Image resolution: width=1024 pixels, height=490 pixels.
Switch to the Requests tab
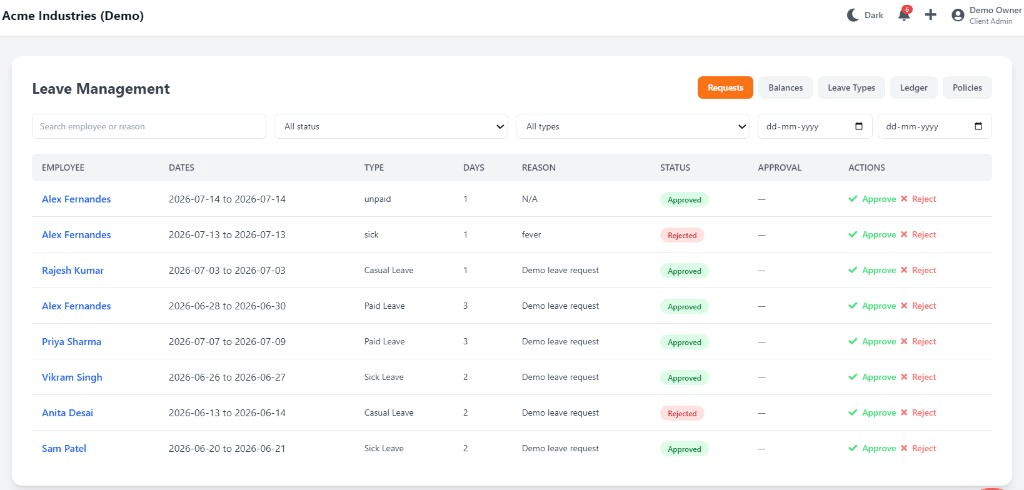725,88
